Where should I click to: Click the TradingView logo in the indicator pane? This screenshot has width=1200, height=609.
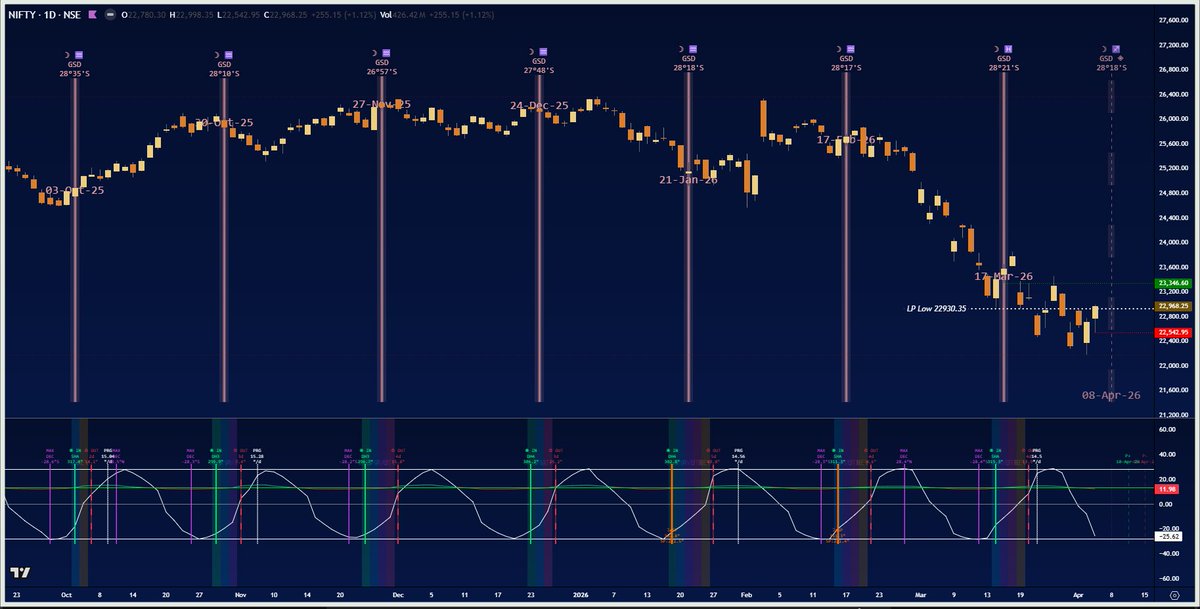(19, 572)
